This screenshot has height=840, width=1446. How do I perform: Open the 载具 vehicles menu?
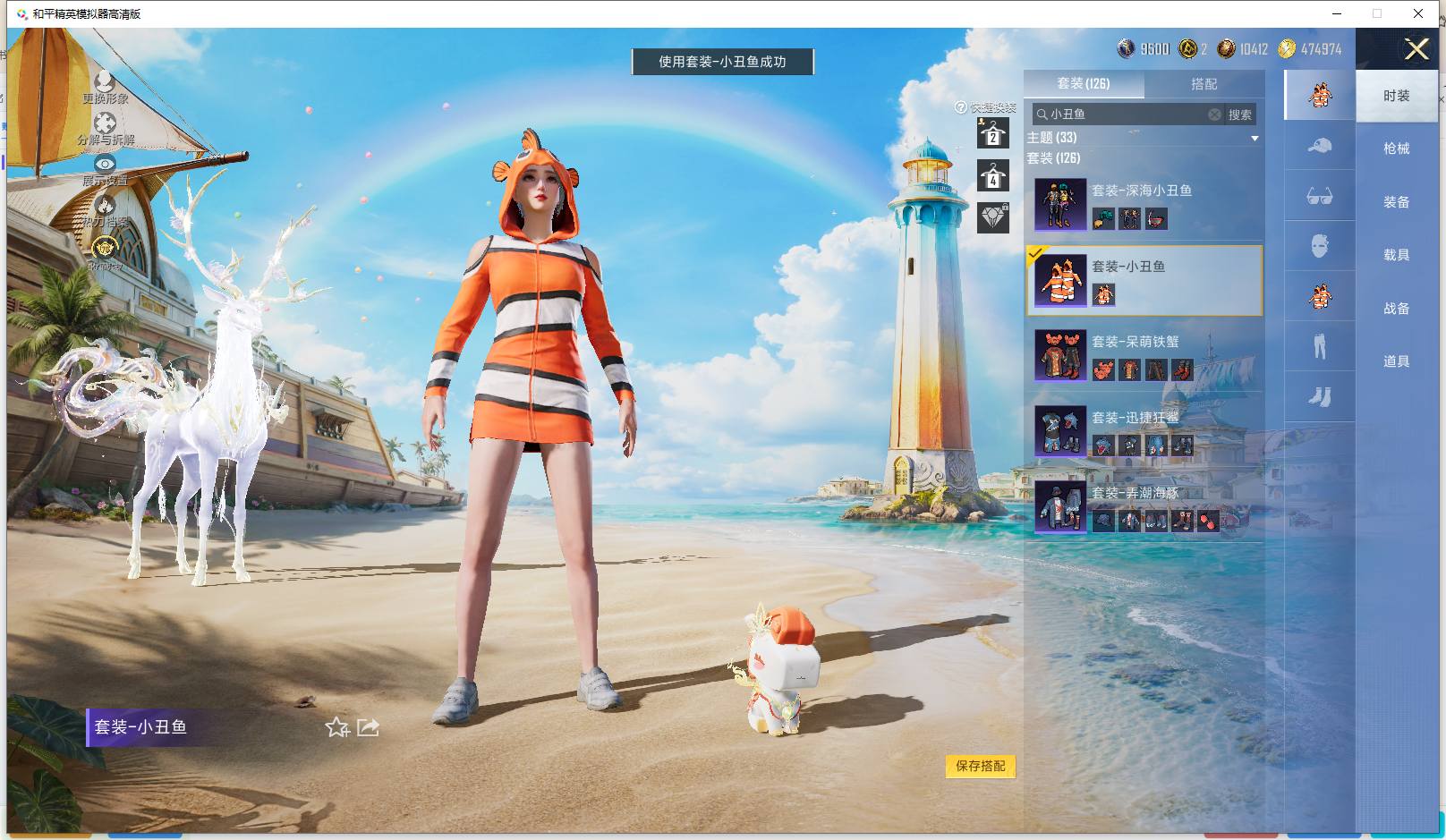[1396, 255]
